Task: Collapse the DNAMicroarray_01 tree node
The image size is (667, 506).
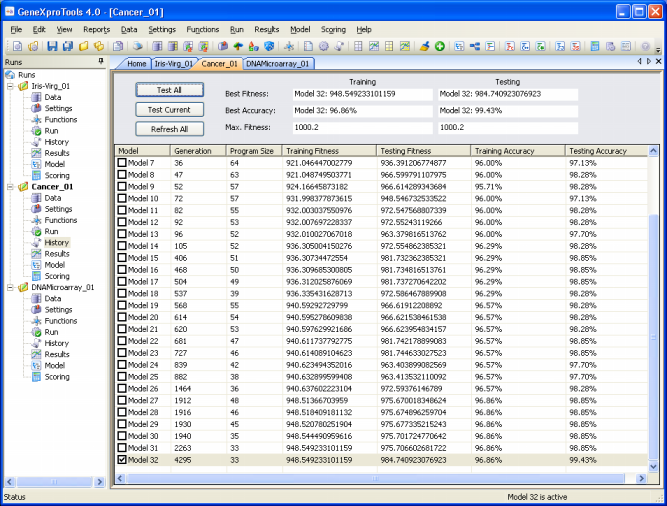Action: pyautogui.click(x=9, y=287)
